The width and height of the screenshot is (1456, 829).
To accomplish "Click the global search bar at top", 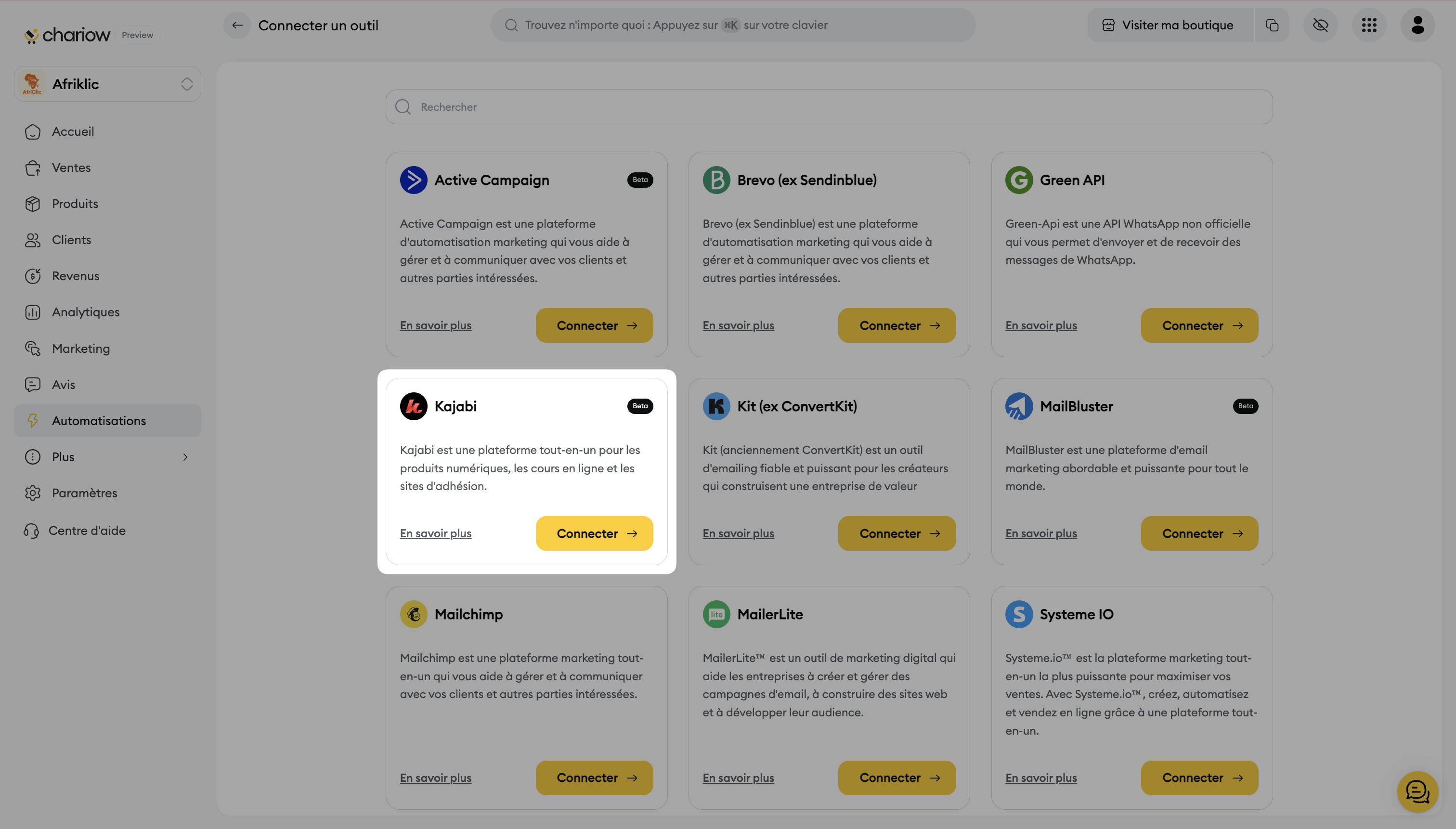I will pos(733,25).
